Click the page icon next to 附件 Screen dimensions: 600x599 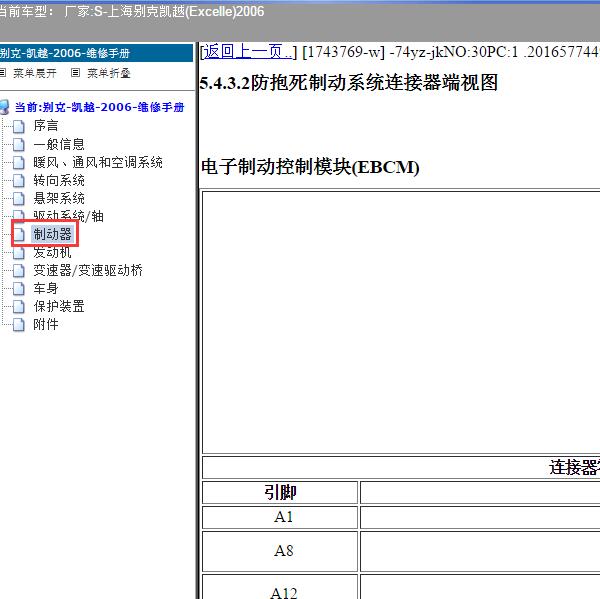pos(18,325)
